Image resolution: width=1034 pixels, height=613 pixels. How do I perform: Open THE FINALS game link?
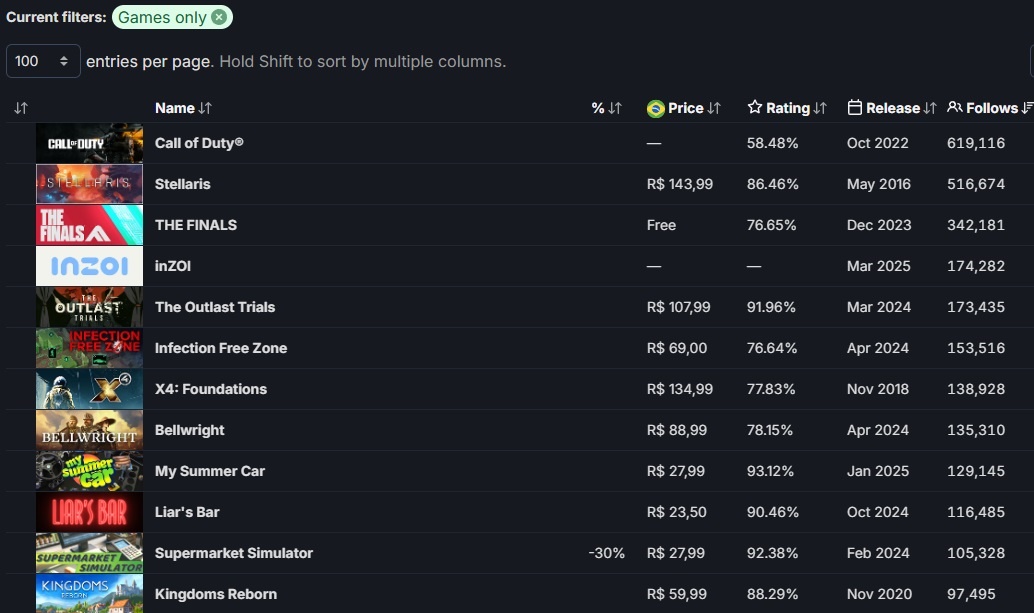(196, 225)
